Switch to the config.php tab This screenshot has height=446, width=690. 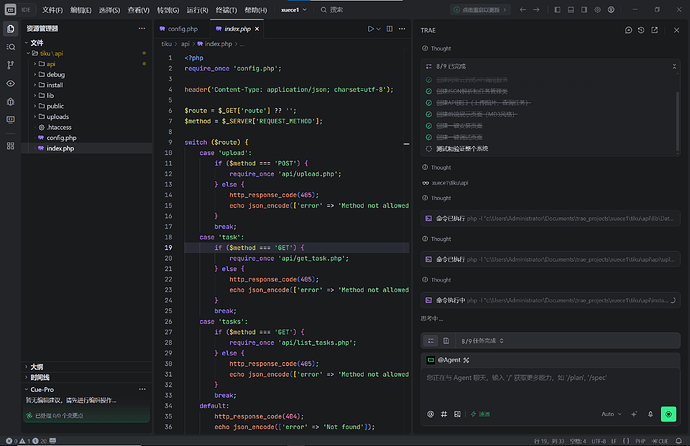[182, 29]
